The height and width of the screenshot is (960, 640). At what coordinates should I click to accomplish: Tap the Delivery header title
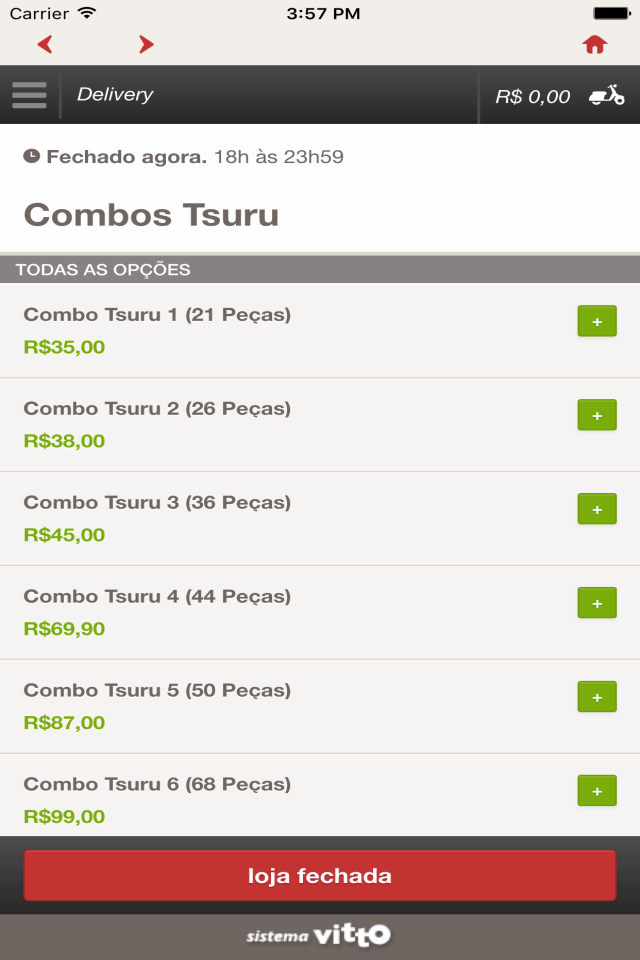point(115,94)
